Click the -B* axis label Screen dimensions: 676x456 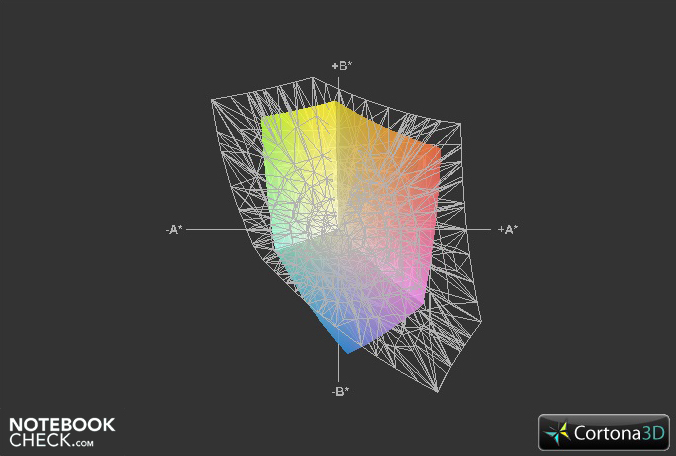(x=340, y=391)
